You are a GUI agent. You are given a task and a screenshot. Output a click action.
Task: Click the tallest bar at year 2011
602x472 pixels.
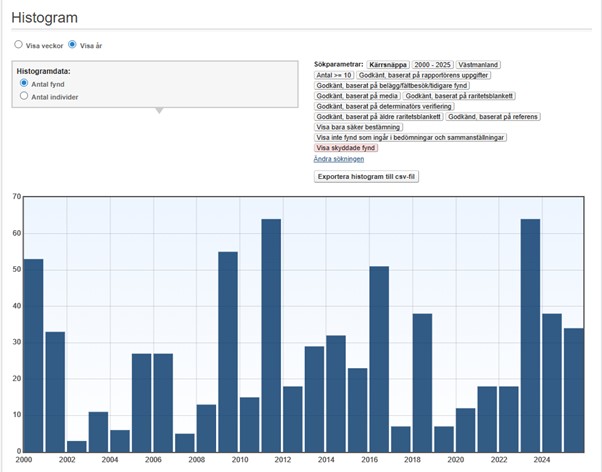(x=271, y=335)
